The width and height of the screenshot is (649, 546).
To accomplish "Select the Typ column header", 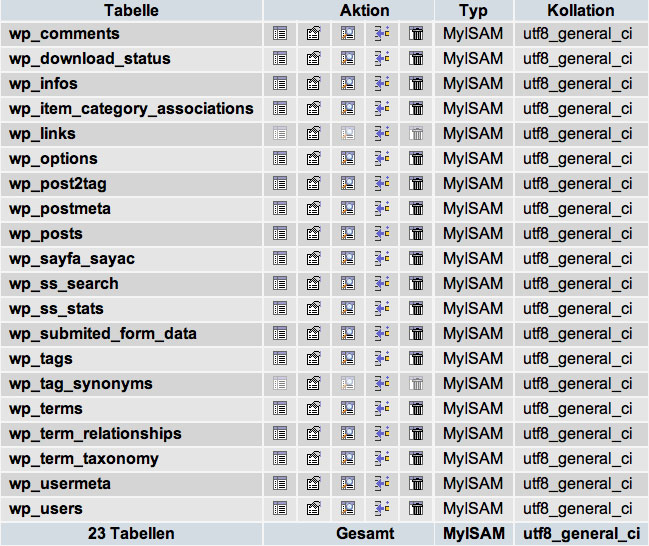I will [474, 10].
